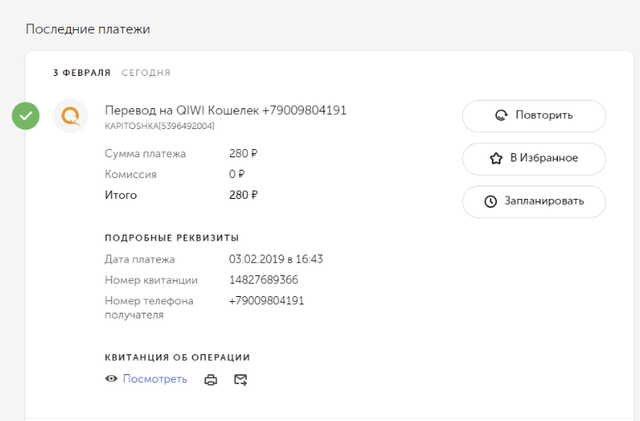Click the Последние платежи heading
640x421 pixels.
coord(88,29)
